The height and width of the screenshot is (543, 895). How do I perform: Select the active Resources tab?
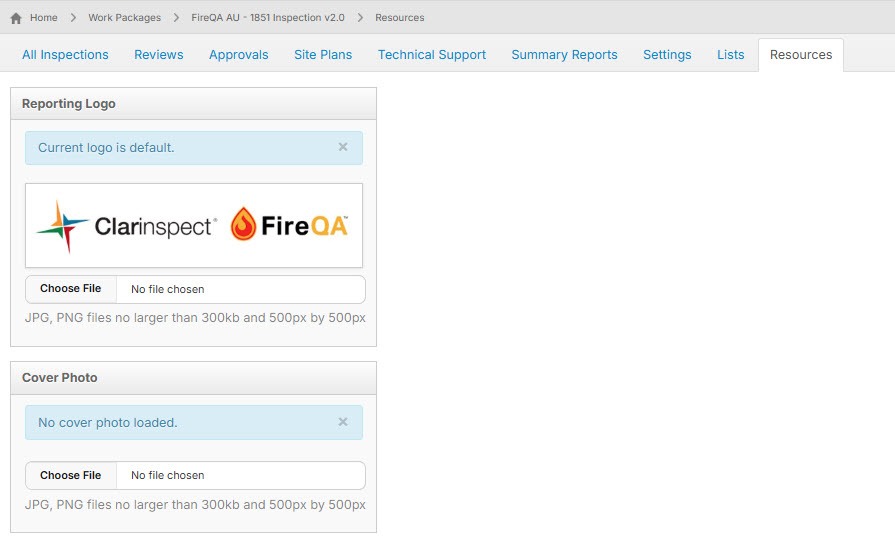pyautogui.click(x=801, y=55)
